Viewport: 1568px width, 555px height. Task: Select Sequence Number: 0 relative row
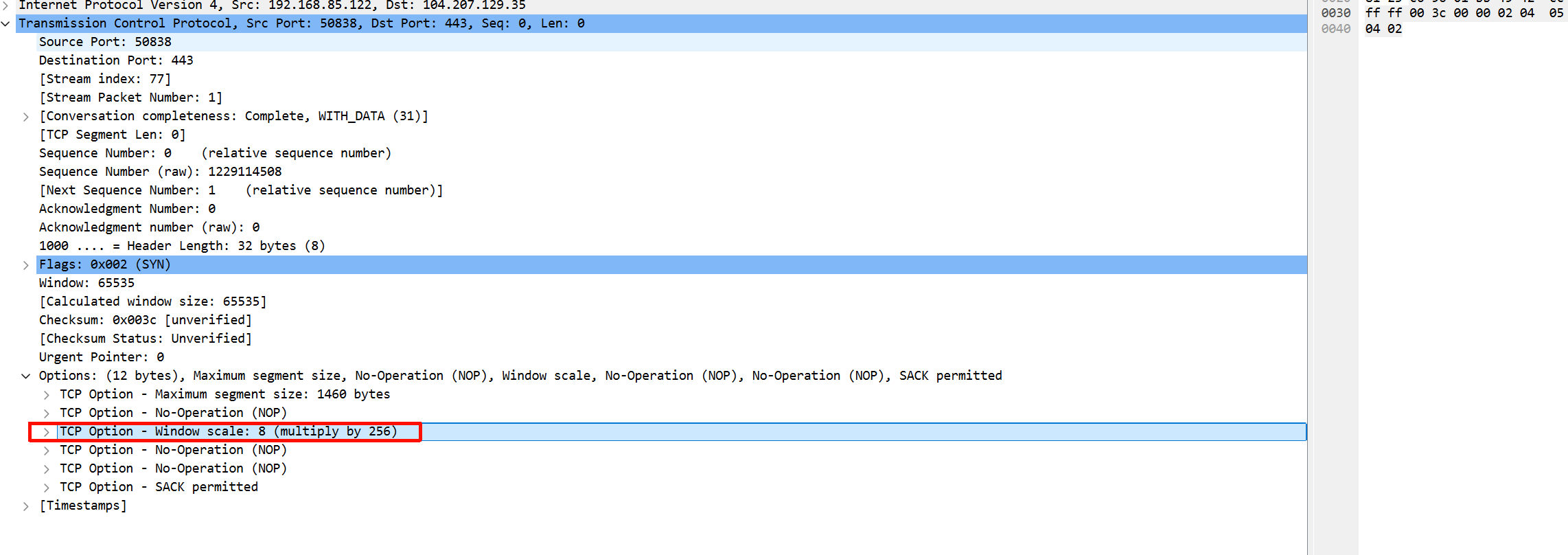[671, 153]
